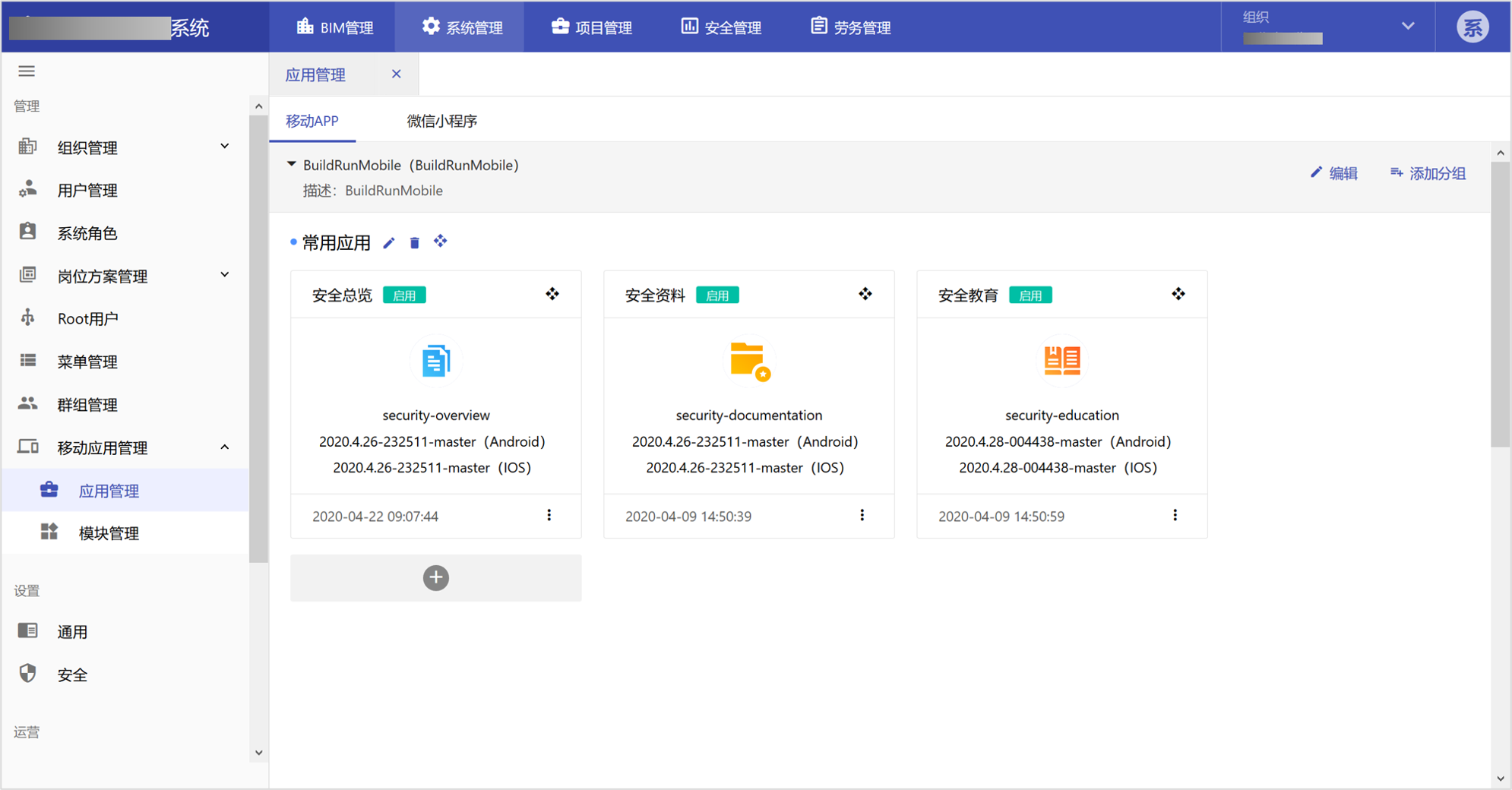Click 安全总览 card title
Image resolution: width=1512 pixels, height=790 pixels.
tap(342, 295)
